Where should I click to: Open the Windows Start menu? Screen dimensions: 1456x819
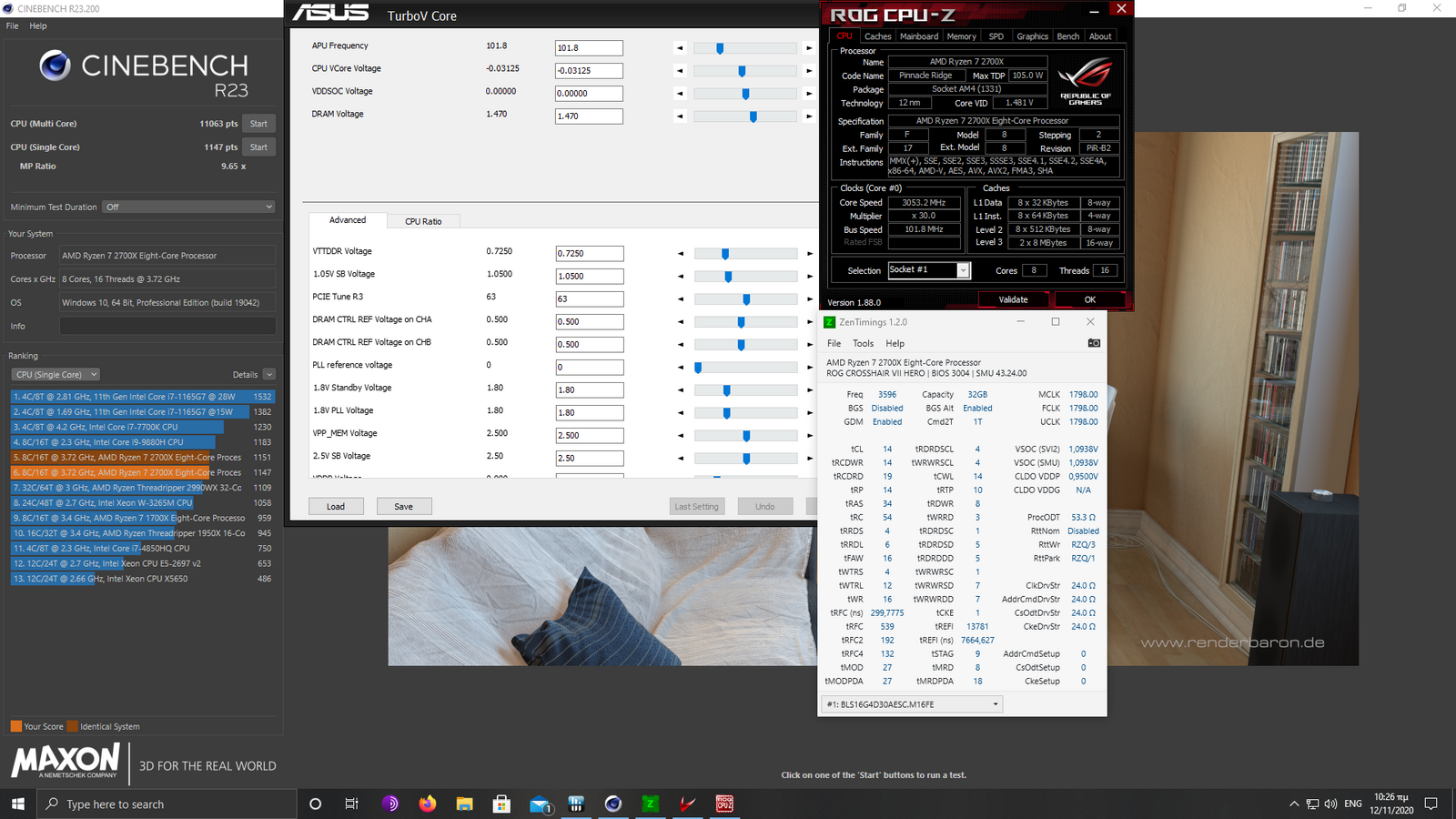coord(17,804)
